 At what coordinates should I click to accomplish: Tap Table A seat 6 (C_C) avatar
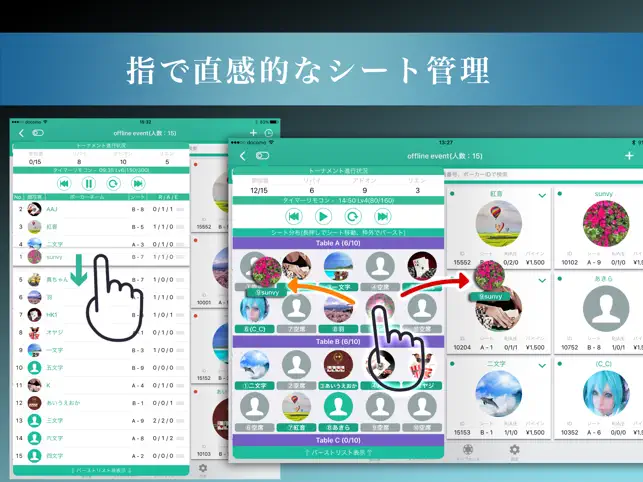click(x=255, y=308)
